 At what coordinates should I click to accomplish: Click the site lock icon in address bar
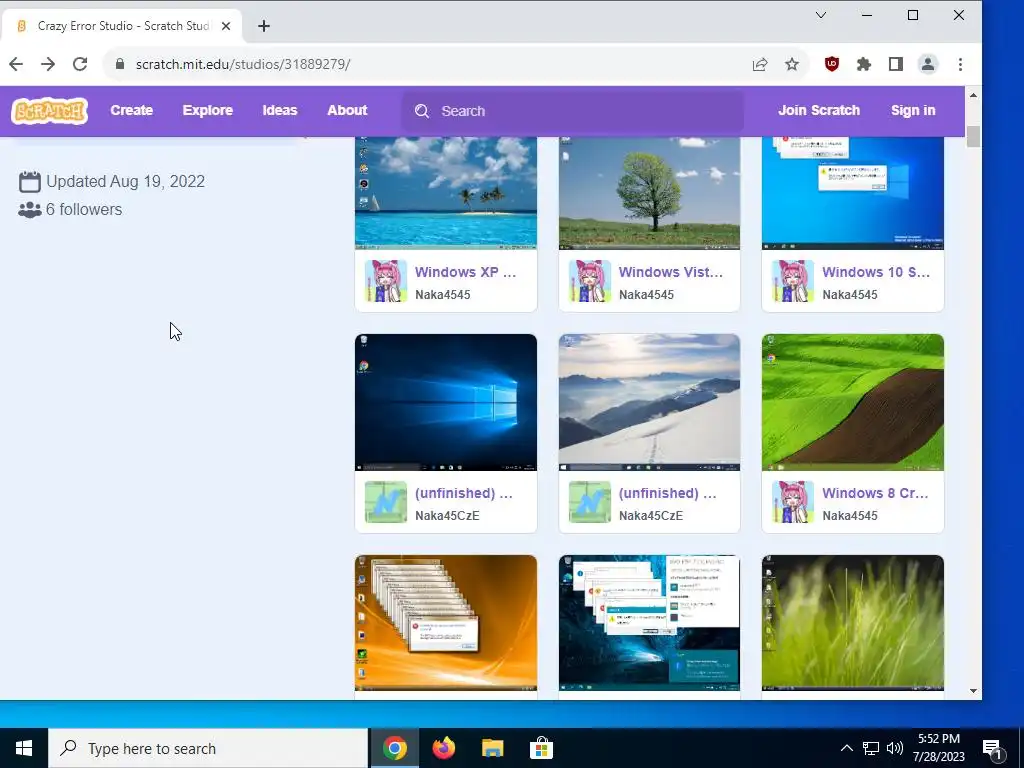point(120,64)
